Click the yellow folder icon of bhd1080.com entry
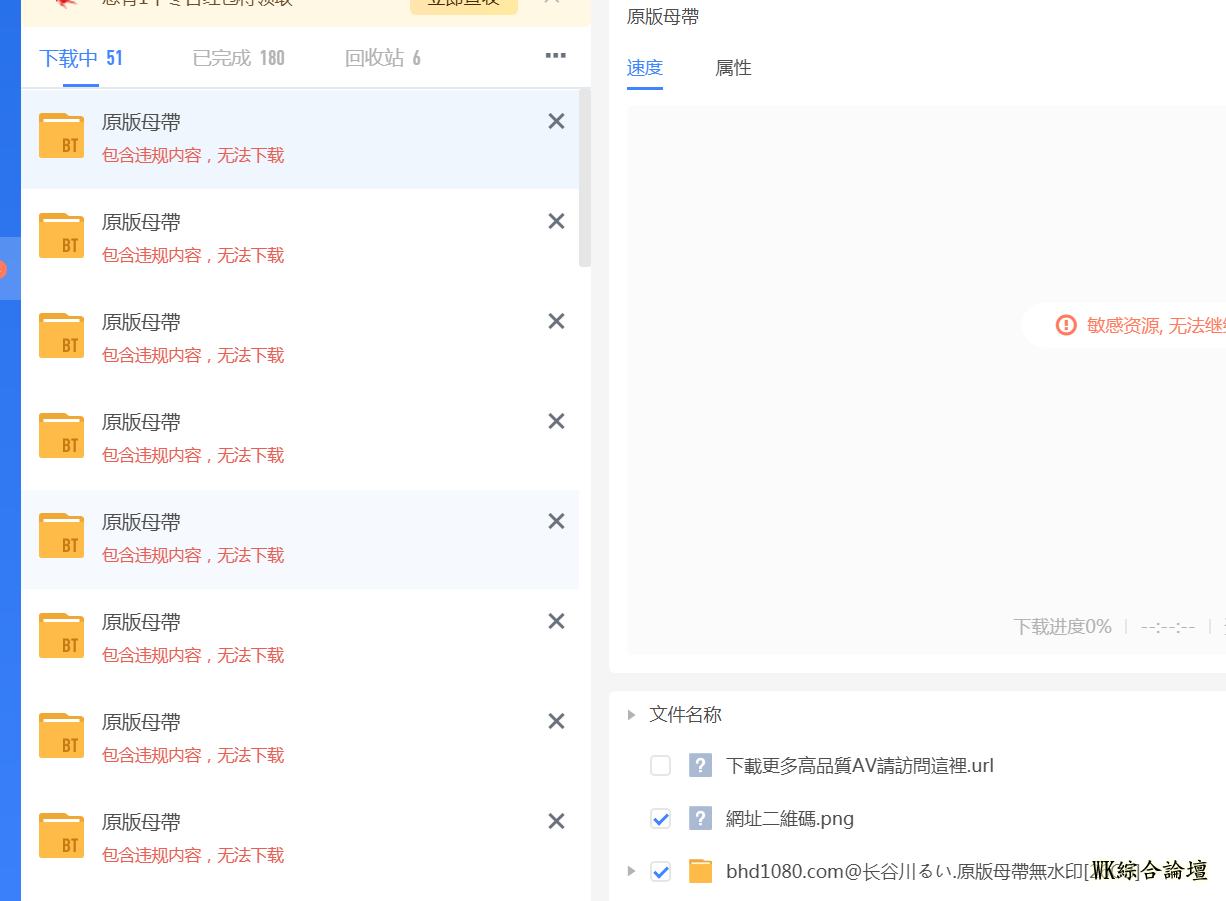Viewport: 1226px width, 901px height. [700, 871]
